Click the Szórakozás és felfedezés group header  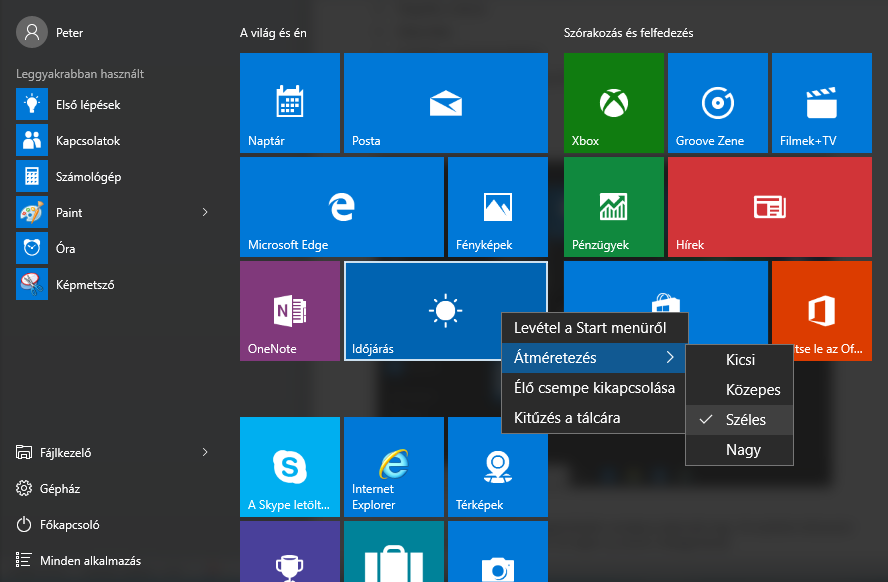(x=629, y=33)
